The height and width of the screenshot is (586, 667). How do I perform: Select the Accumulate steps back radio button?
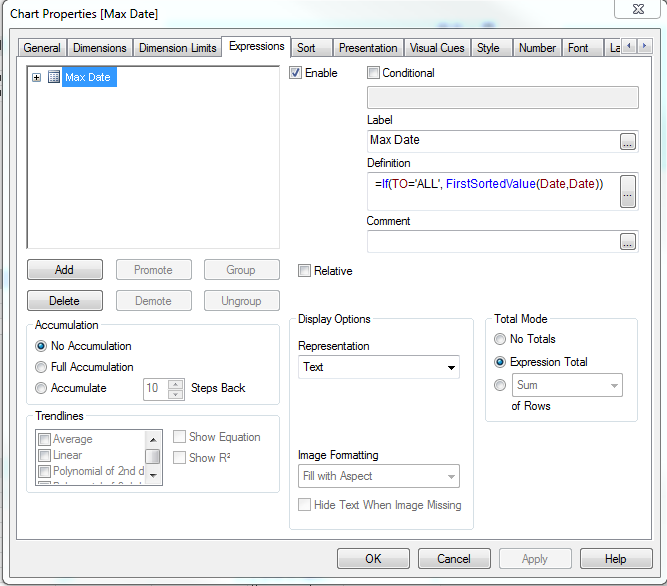pyautogui.click(x=41, y=388)
